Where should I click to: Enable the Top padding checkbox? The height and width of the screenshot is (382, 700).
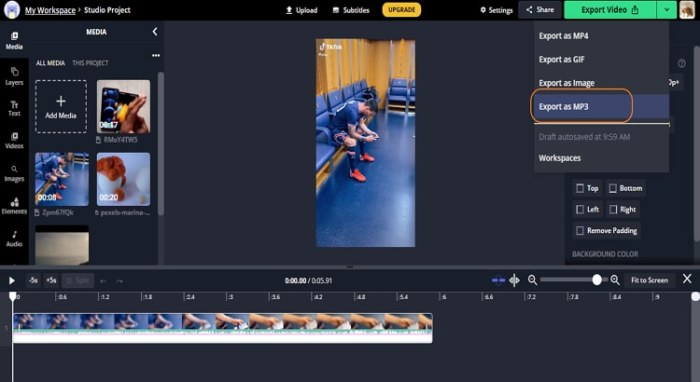click(580, 188)
